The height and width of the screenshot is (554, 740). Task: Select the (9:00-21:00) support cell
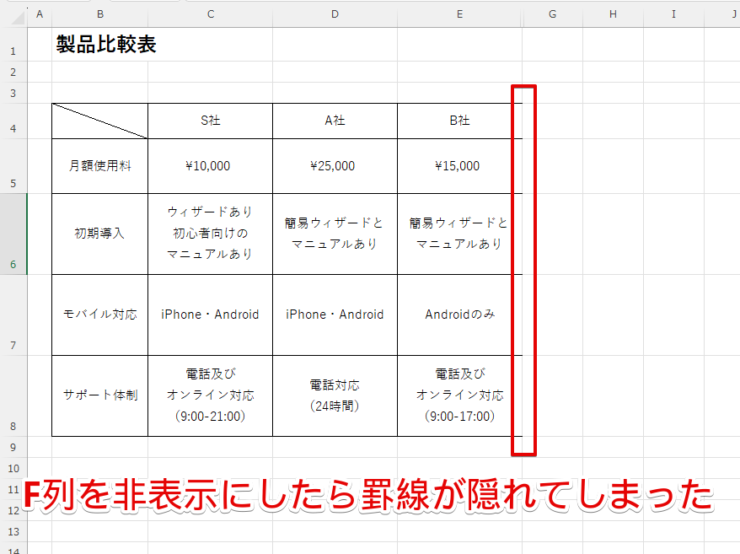[x=210, y=396]
